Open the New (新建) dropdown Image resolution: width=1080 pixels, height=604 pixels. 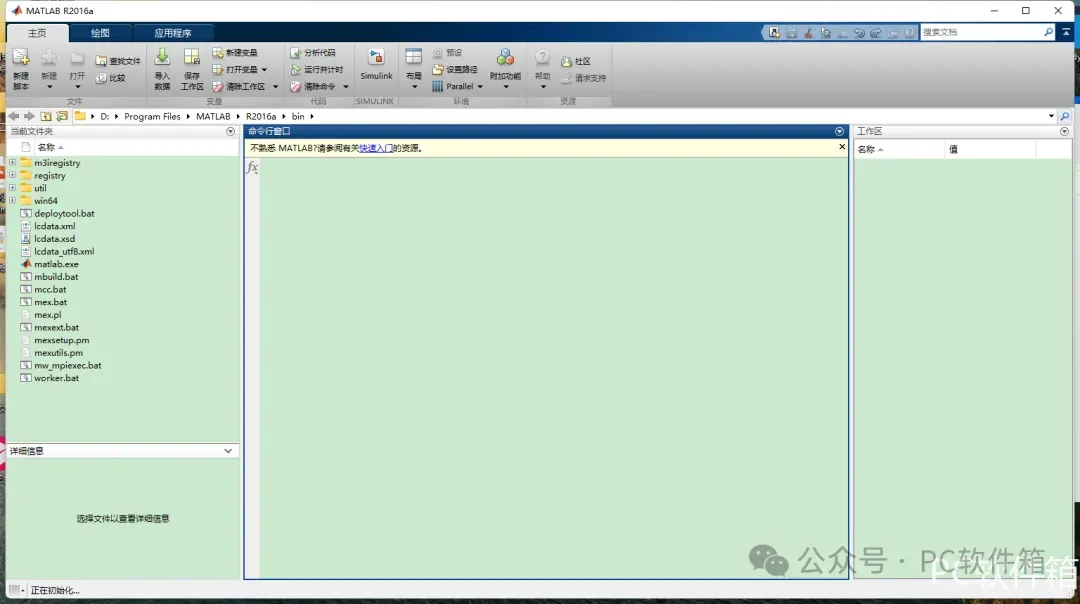pyautogui.click(x=49, y=87)
